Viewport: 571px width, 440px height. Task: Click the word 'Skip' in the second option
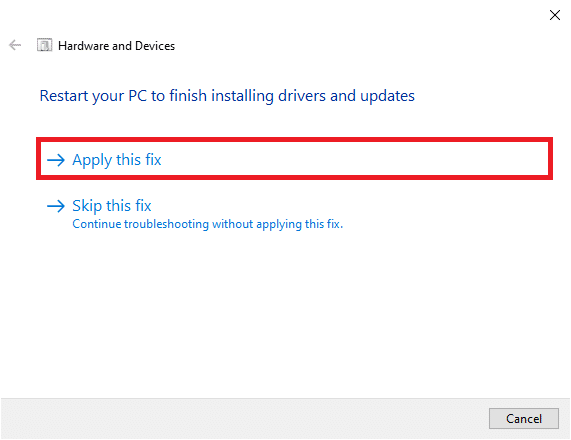click(x=87, y=206)
